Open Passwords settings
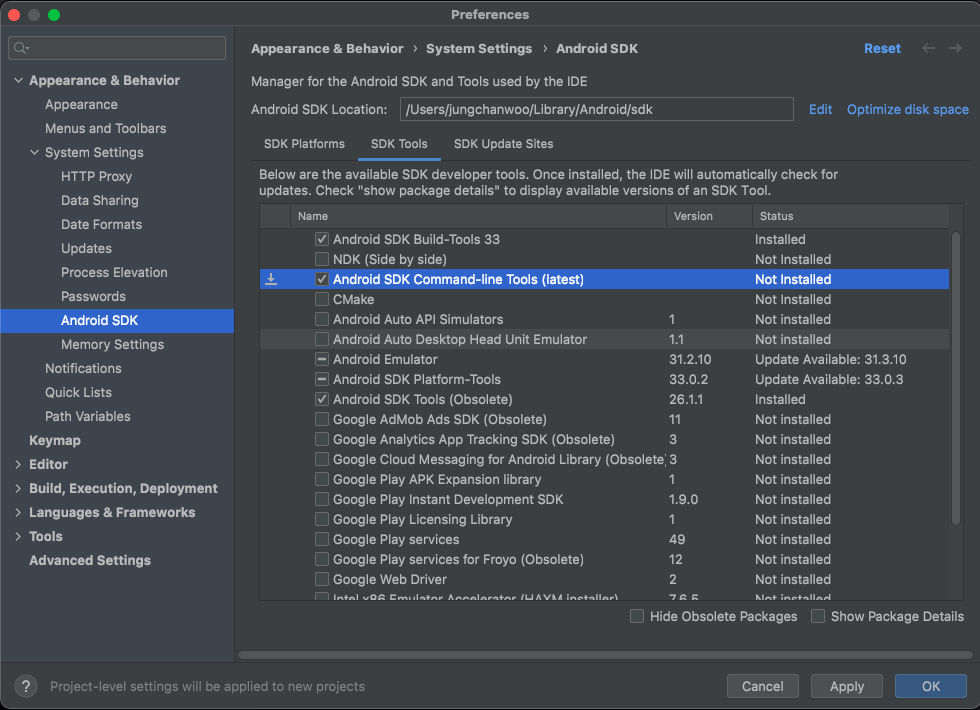The height and width of the screenshot is (710, 980). pos(93,296)
